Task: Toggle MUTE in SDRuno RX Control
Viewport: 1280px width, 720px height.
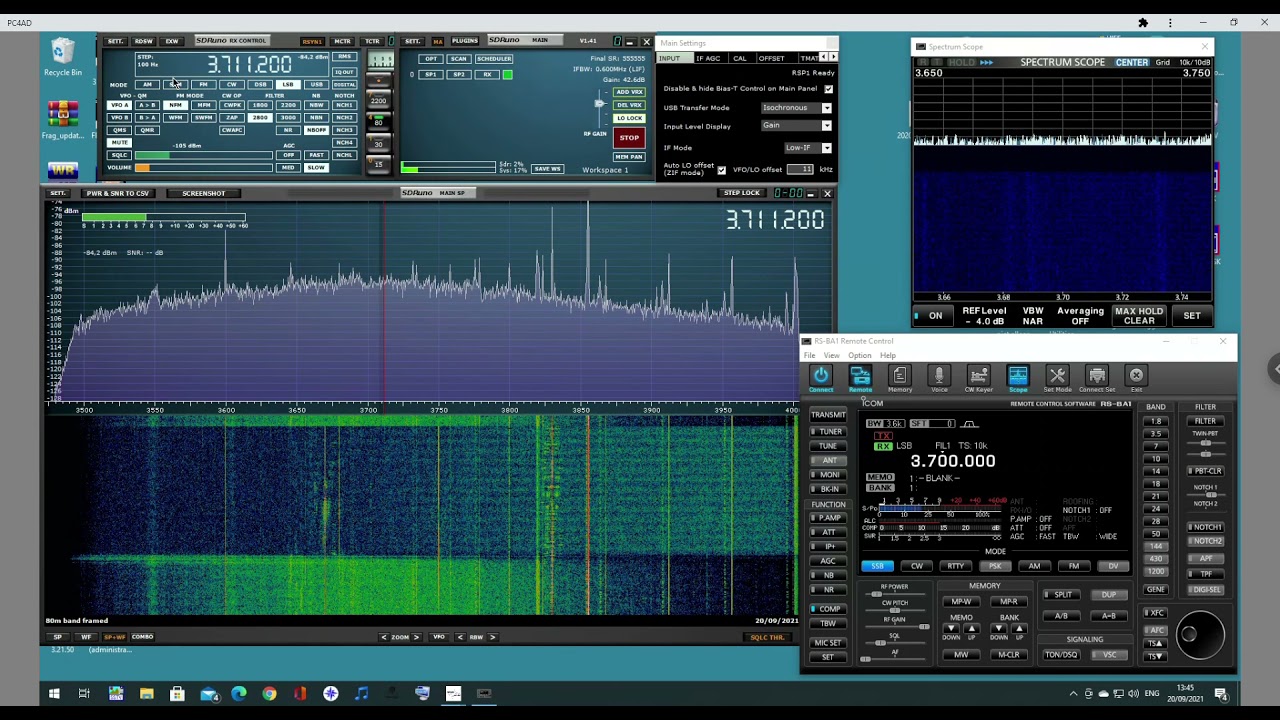Action: [x=120, y=143]
